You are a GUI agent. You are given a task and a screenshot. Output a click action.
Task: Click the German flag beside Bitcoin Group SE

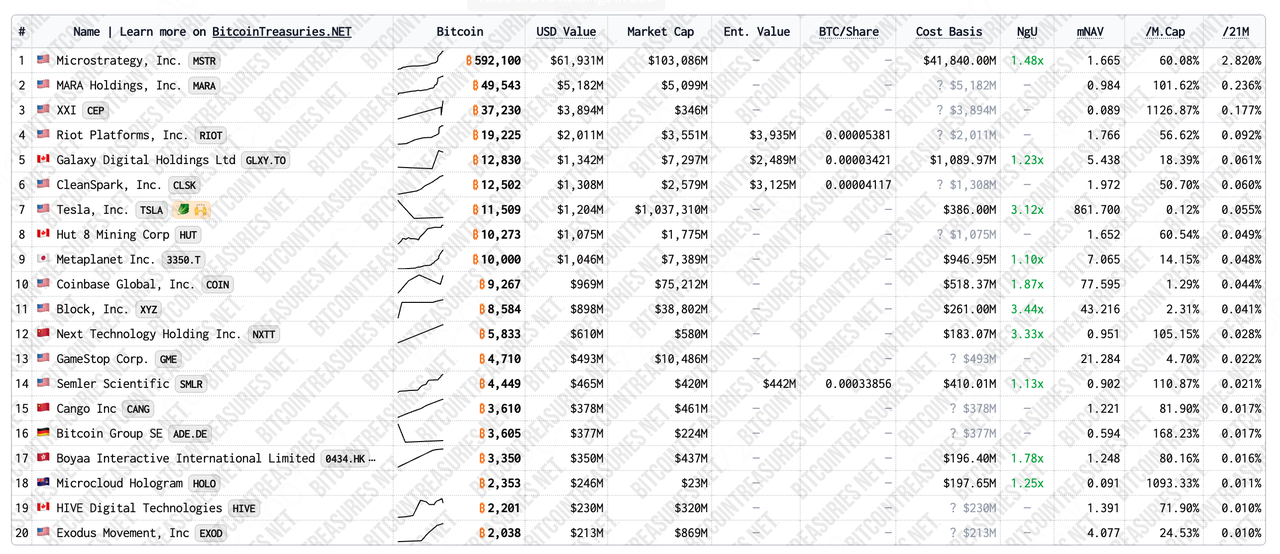43,434
